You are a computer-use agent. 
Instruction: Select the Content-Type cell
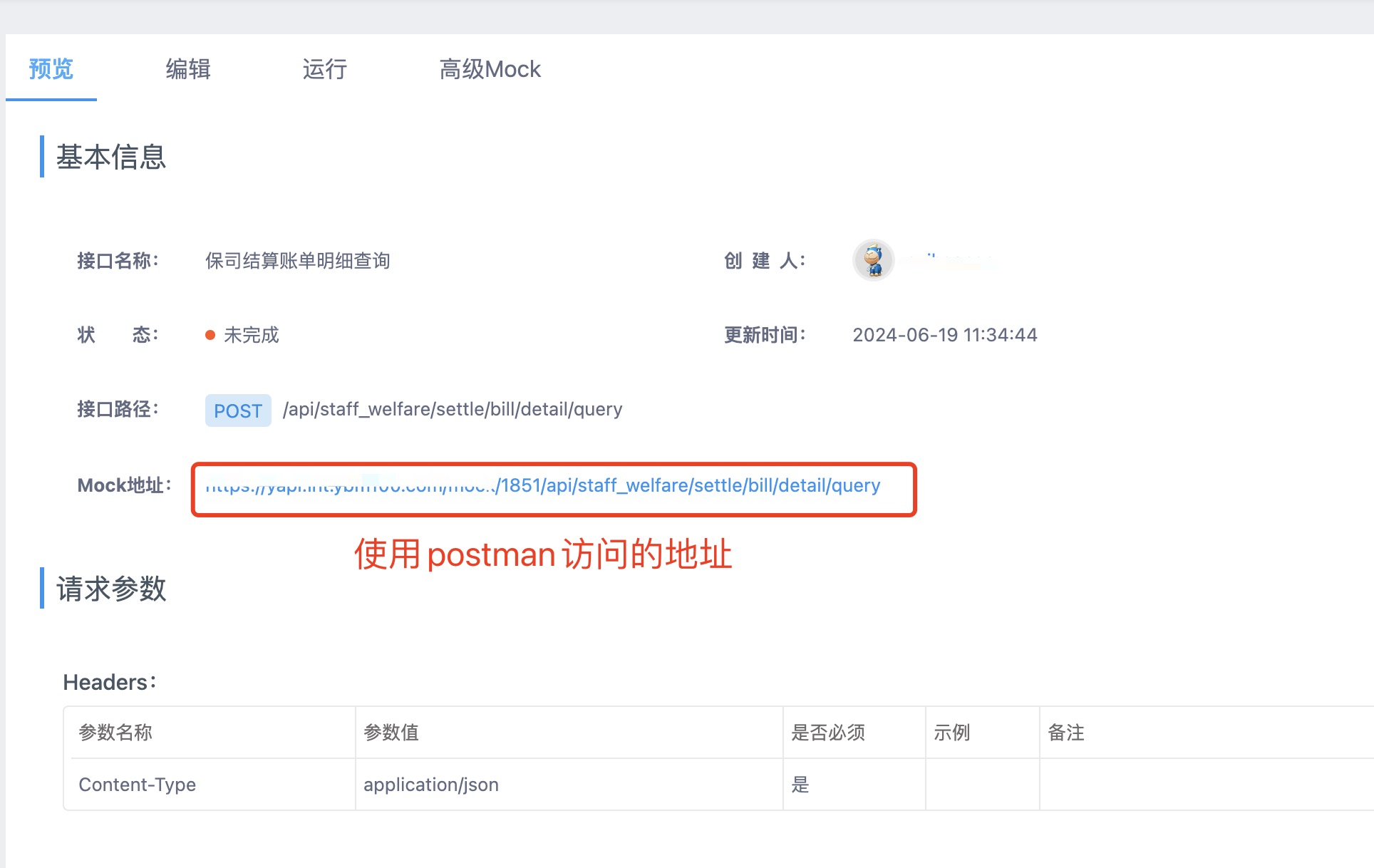tap(210, 785)
